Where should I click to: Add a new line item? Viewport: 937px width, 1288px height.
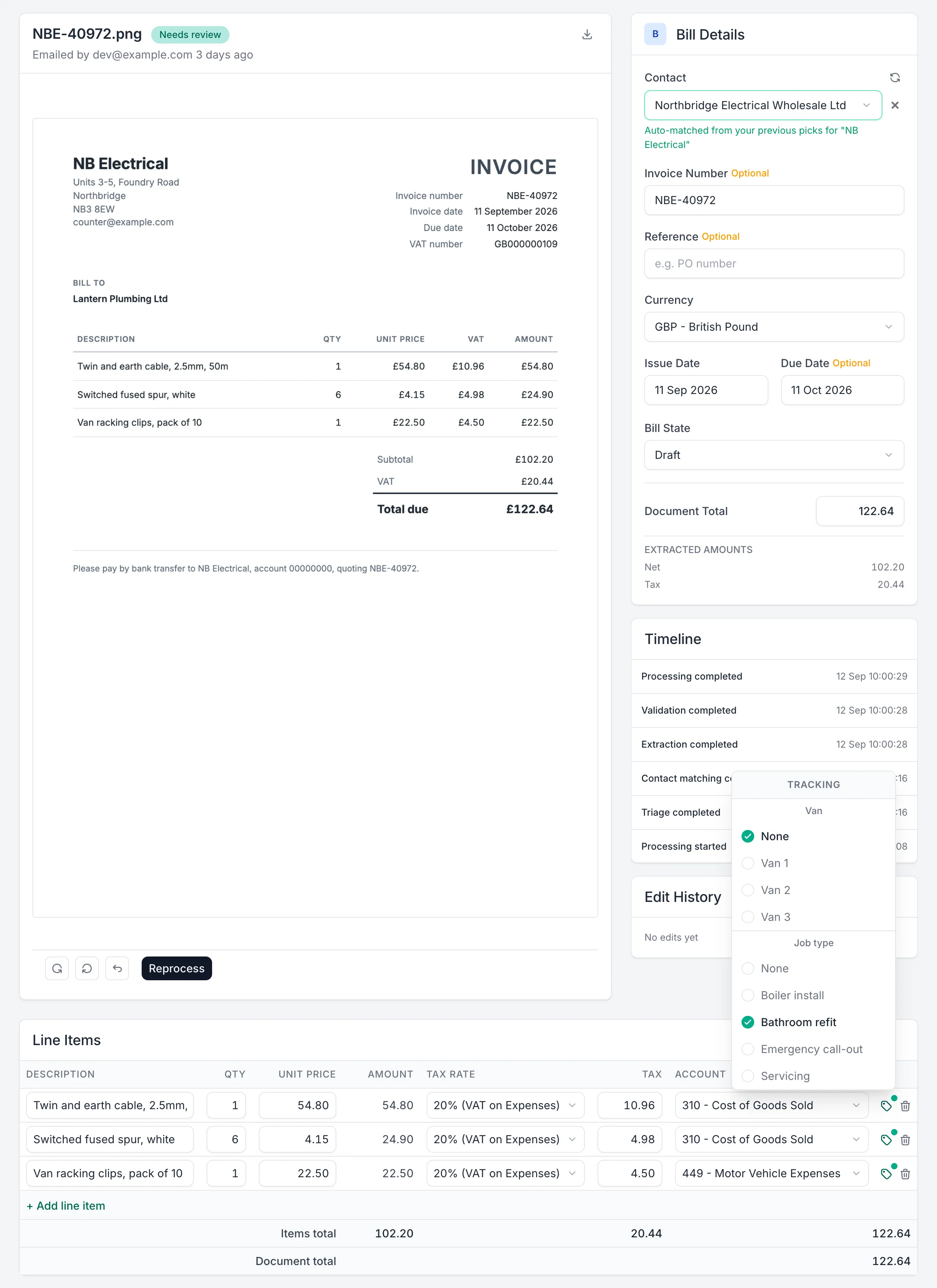click(x=66, y=1206)
